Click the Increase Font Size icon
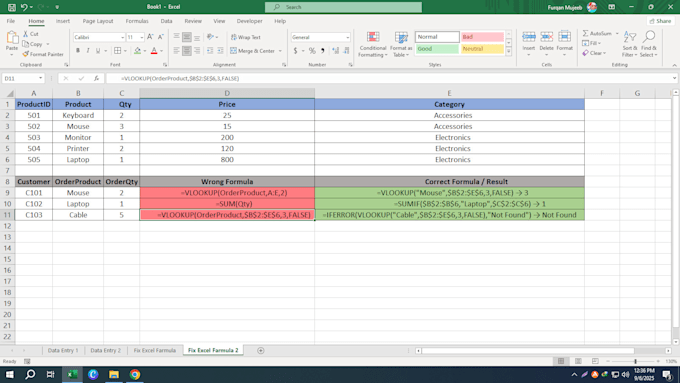The width and height of the screenshot is (680, 383). [x=150, y=37]
